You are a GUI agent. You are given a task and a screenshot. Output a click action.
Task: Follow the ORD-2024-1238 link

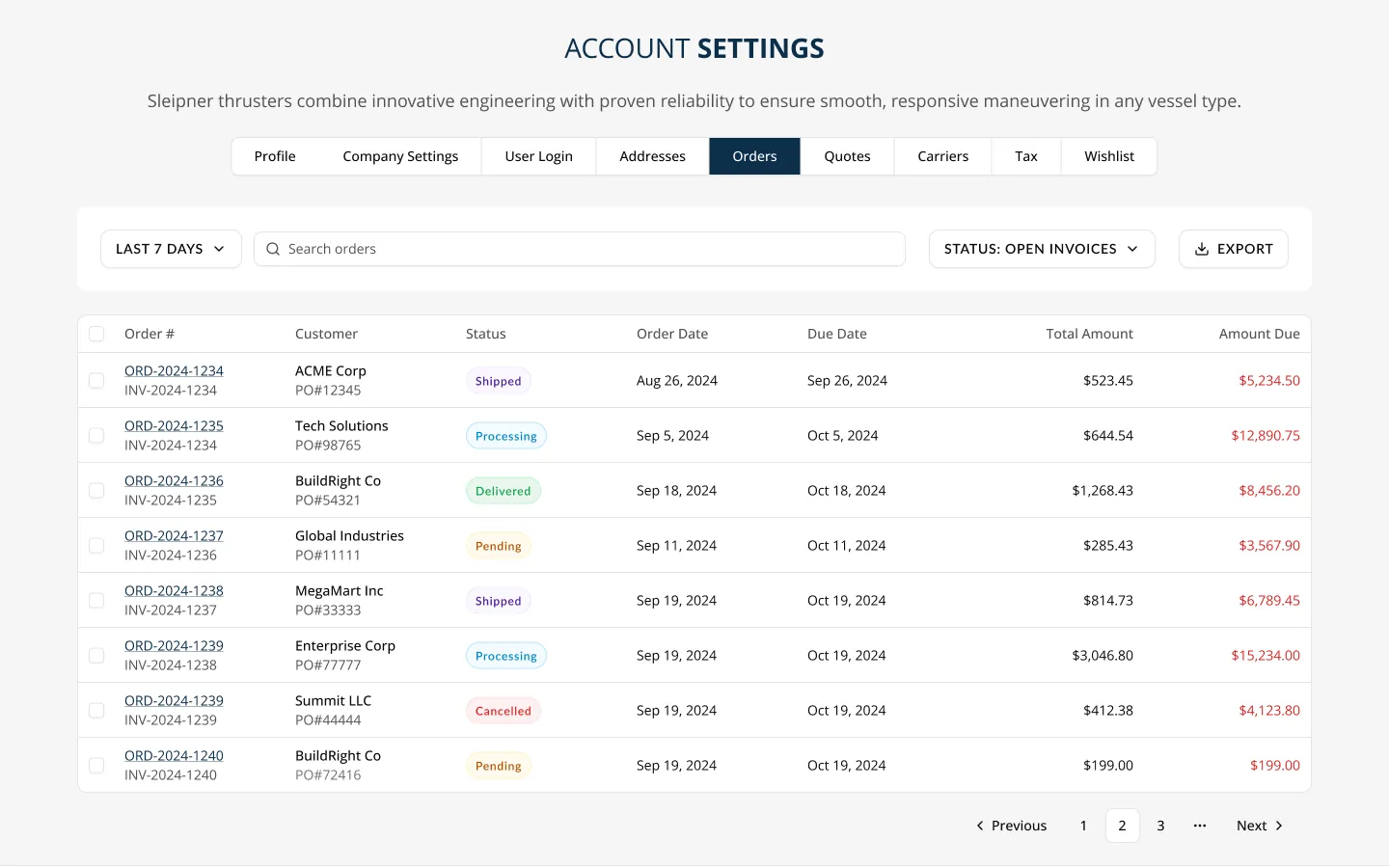174,591
